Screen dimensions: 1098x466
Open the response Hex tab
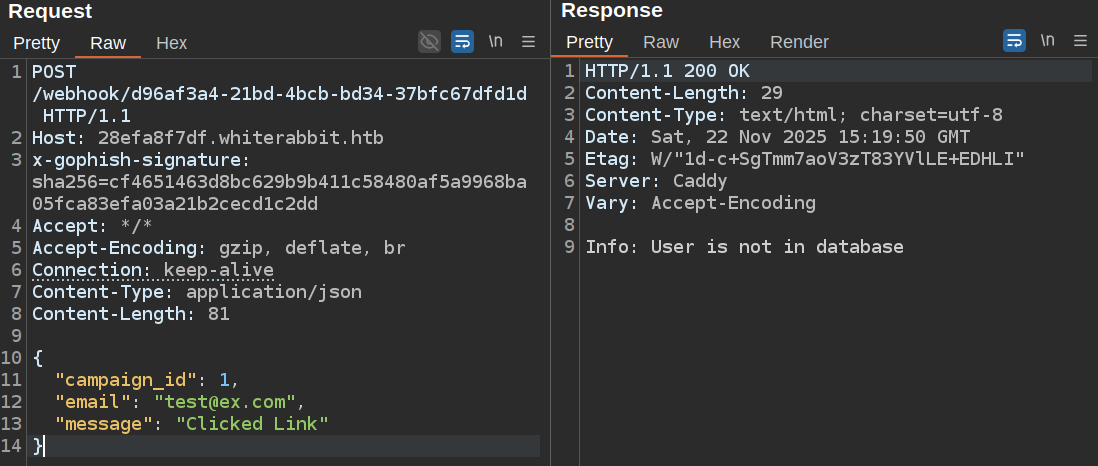coord(724,42)
